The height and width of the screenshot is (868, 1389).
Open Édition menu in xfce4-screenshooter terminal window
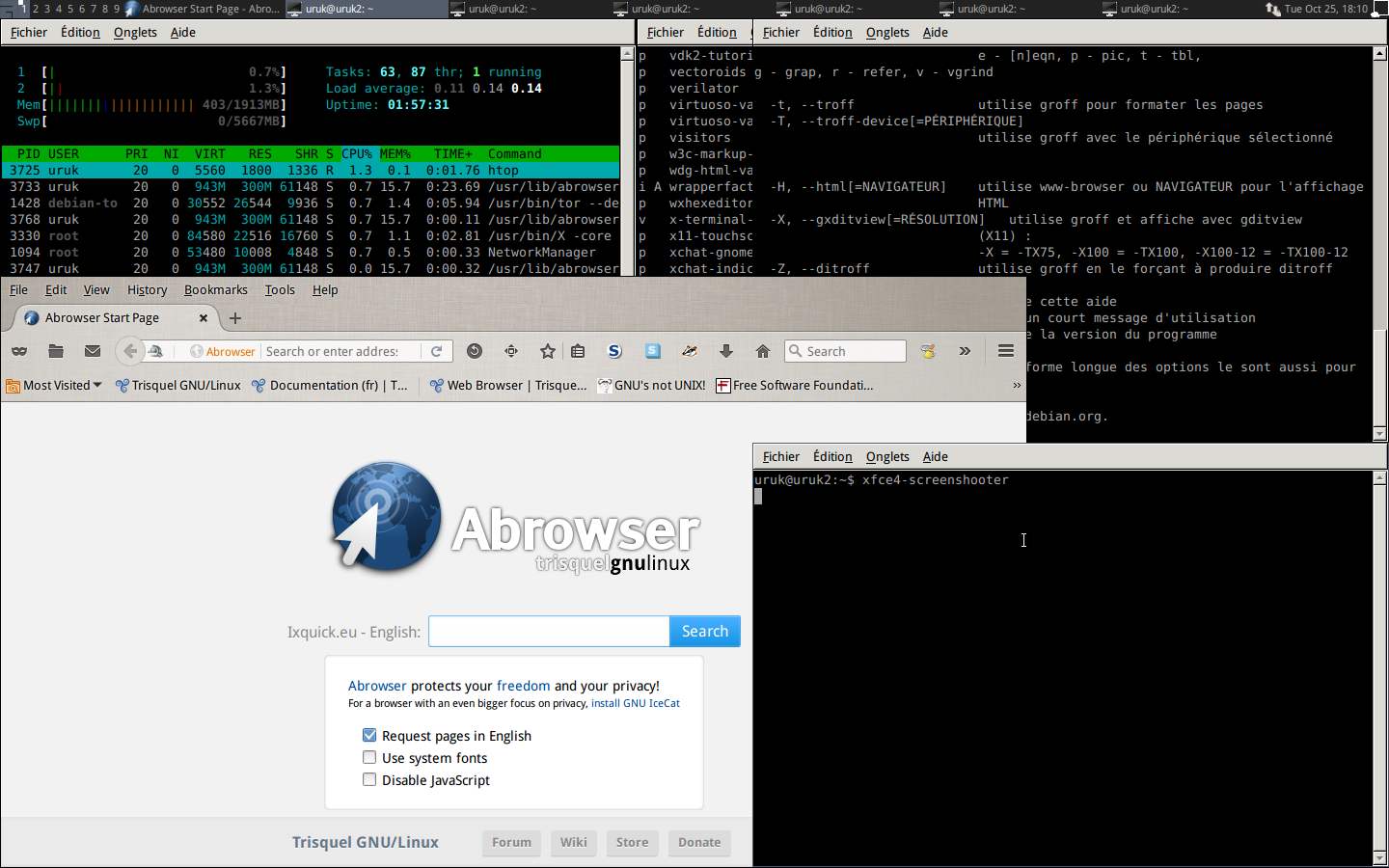[832, 456]
